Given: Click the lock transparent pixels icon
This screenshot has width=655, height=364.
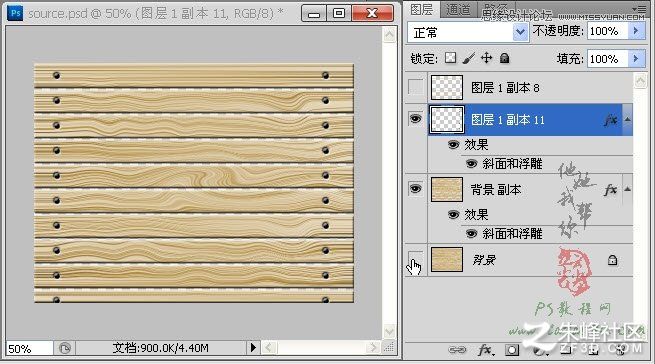Looking at the screenshot, I should pyautogui.click(x=450, y=58).
